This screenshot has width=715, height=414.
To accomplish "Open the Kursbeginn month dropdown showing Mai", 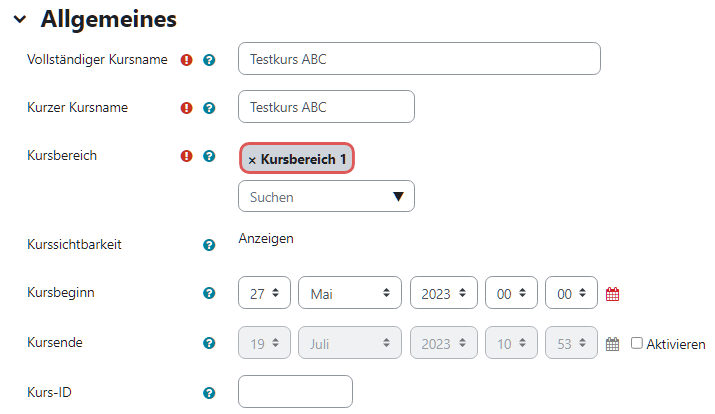I will click(x=350, y=293).
